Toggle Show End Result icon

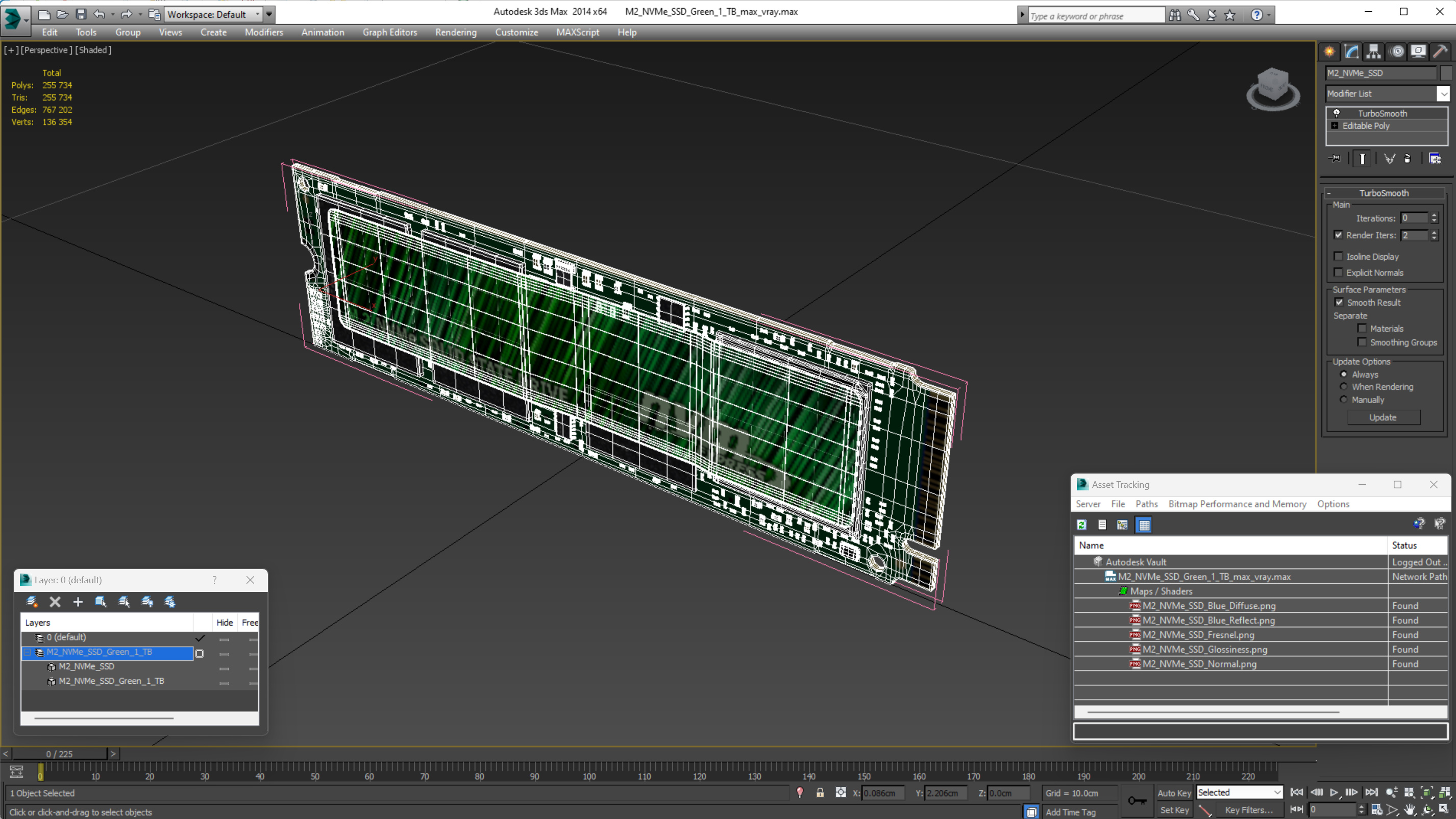(x=1362, y=159)
